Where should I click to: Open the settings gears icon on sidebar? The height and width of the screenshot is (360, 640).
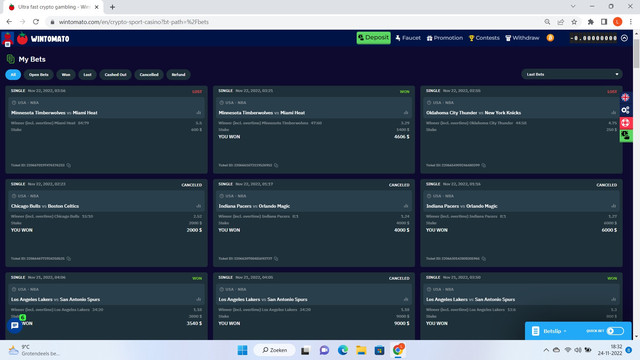click(x=625, y=110)
